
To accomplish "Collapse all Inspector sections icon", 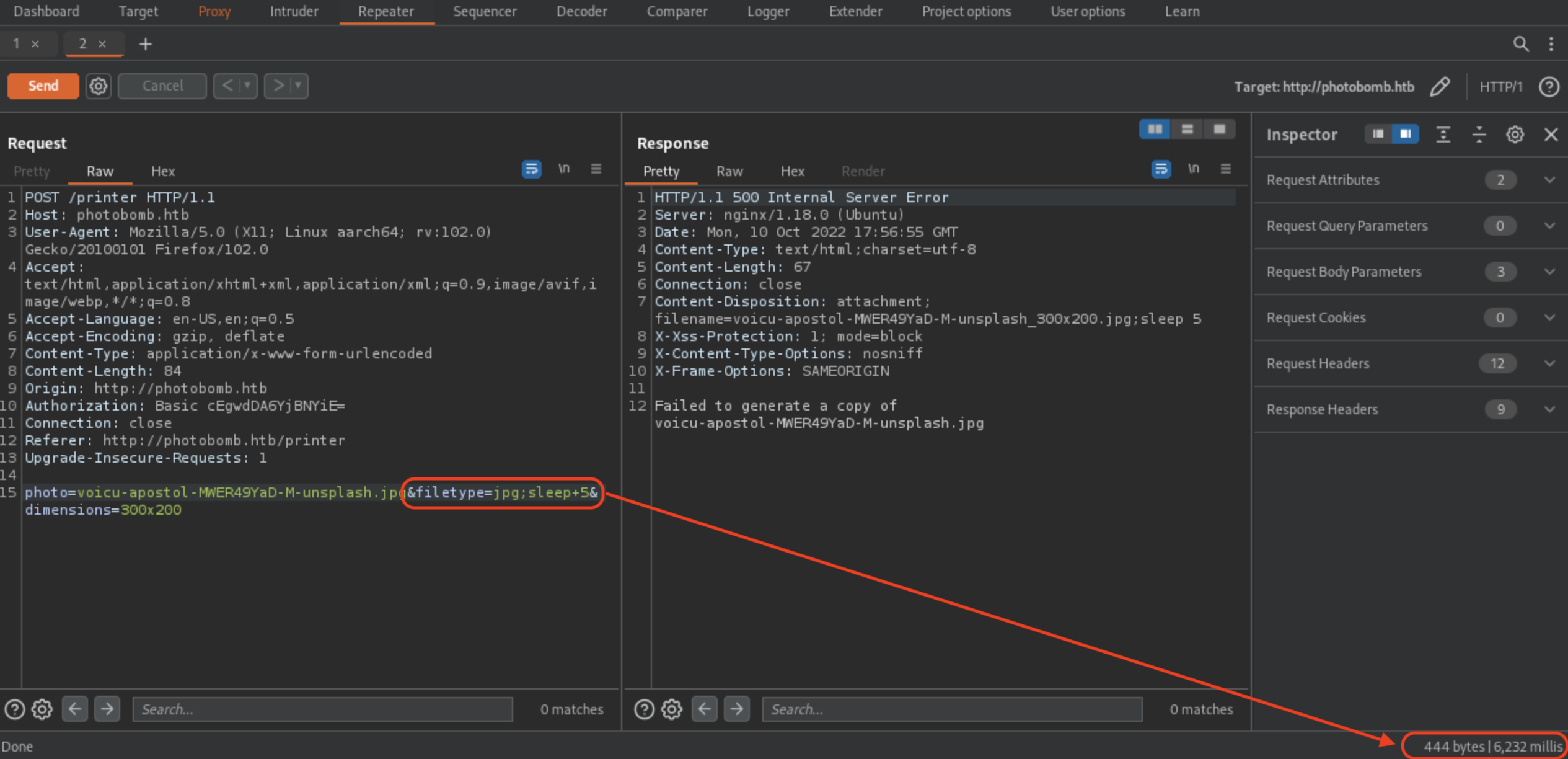I will click(1479, 135).
